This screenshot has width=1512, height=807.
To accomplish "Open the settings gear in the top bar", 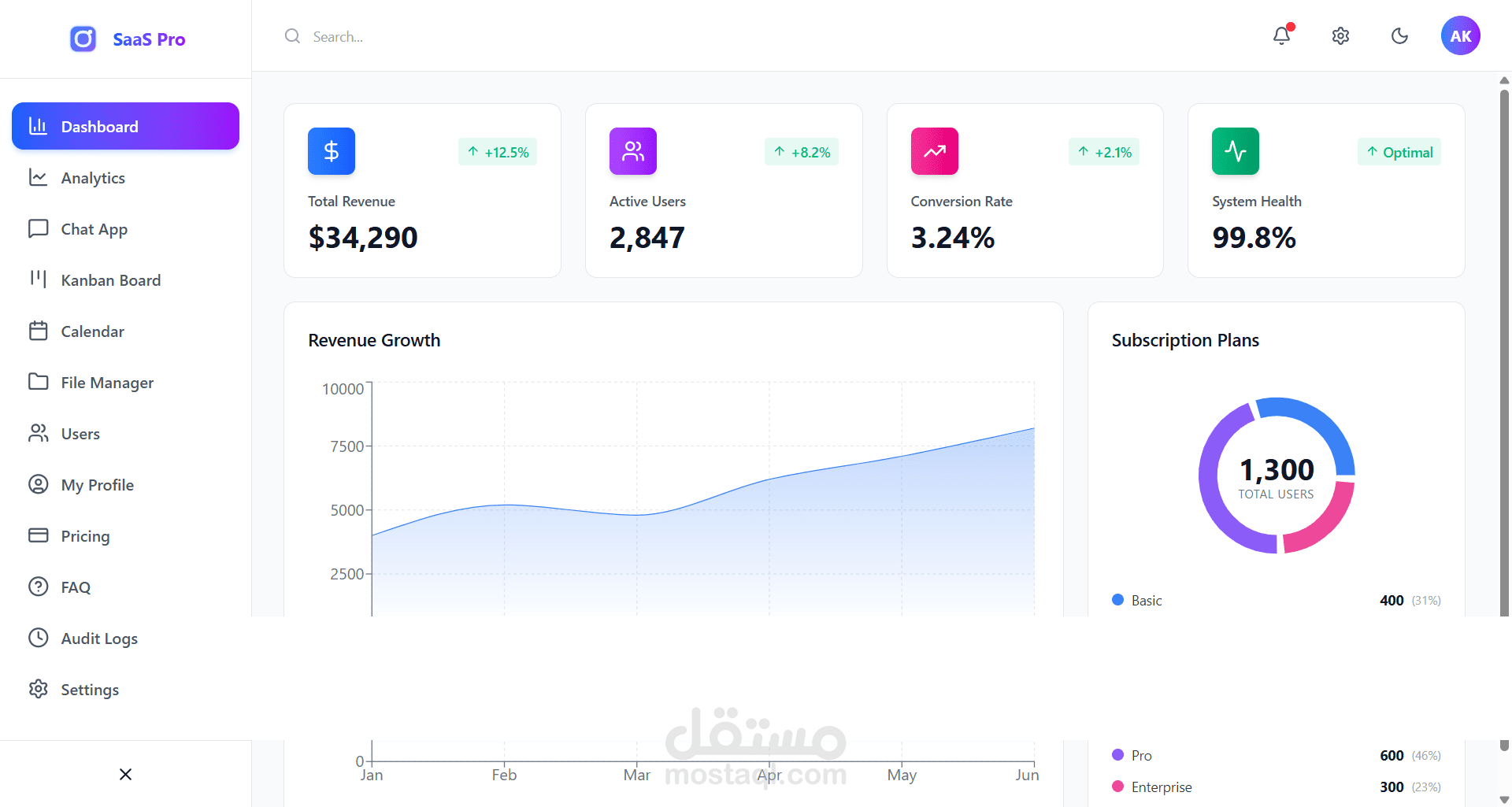I will pyautogui.click(x=1340, y=36).
